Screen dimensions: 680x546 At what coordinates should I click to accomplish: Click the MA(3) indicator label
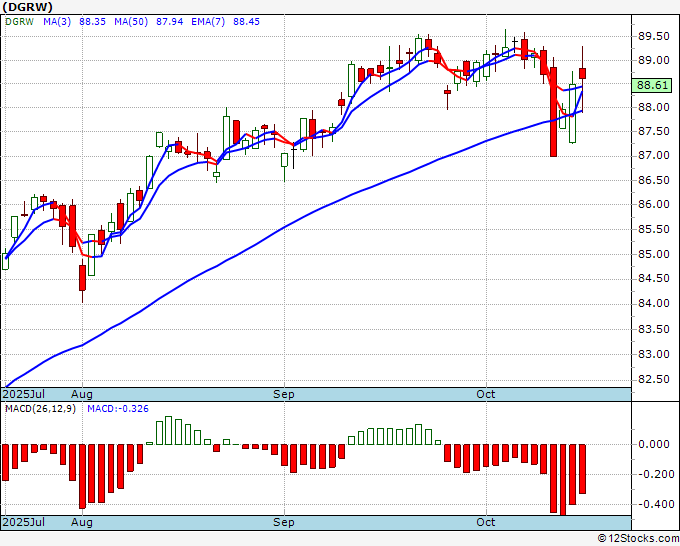point(57,22)
